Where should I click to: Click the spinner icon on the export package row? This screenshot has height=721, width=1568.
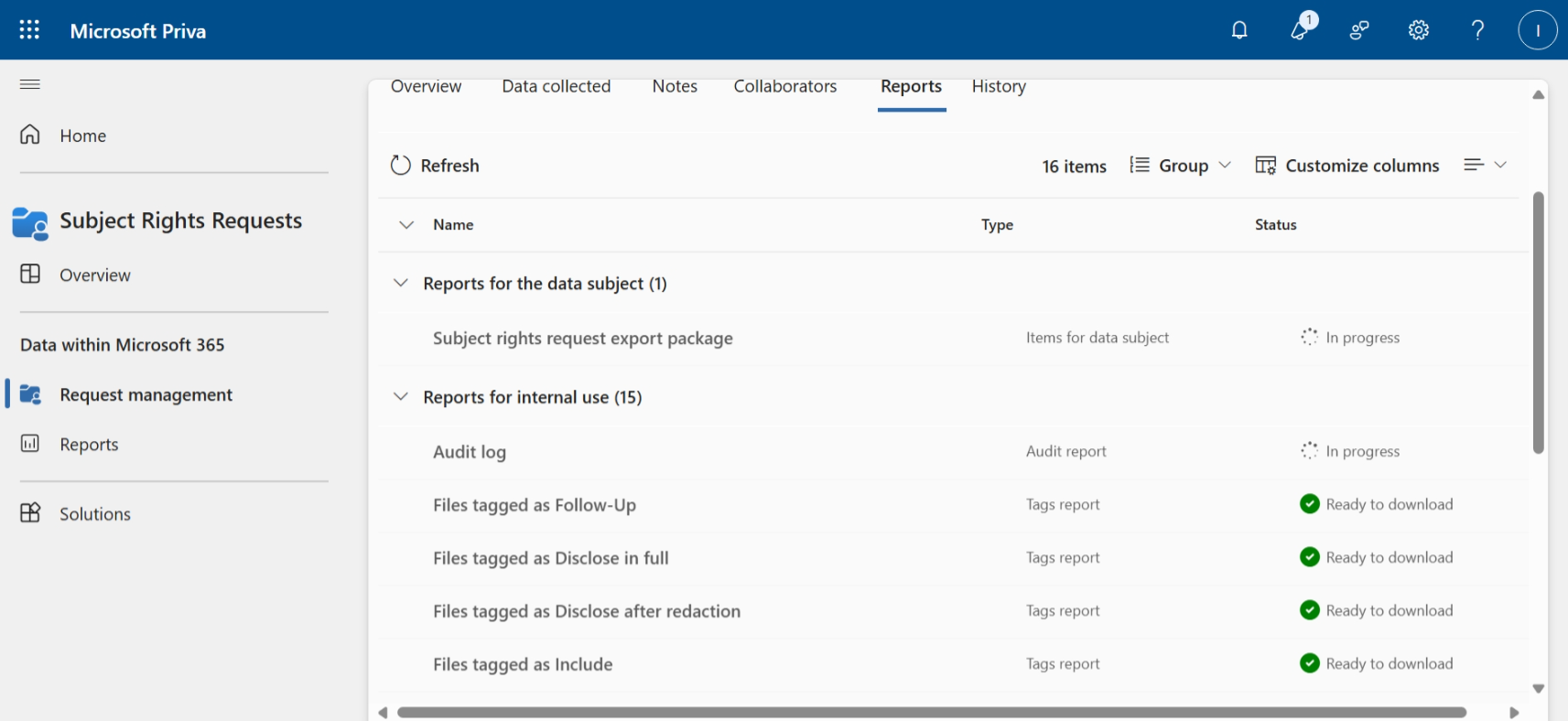[x=1310, y=337]
